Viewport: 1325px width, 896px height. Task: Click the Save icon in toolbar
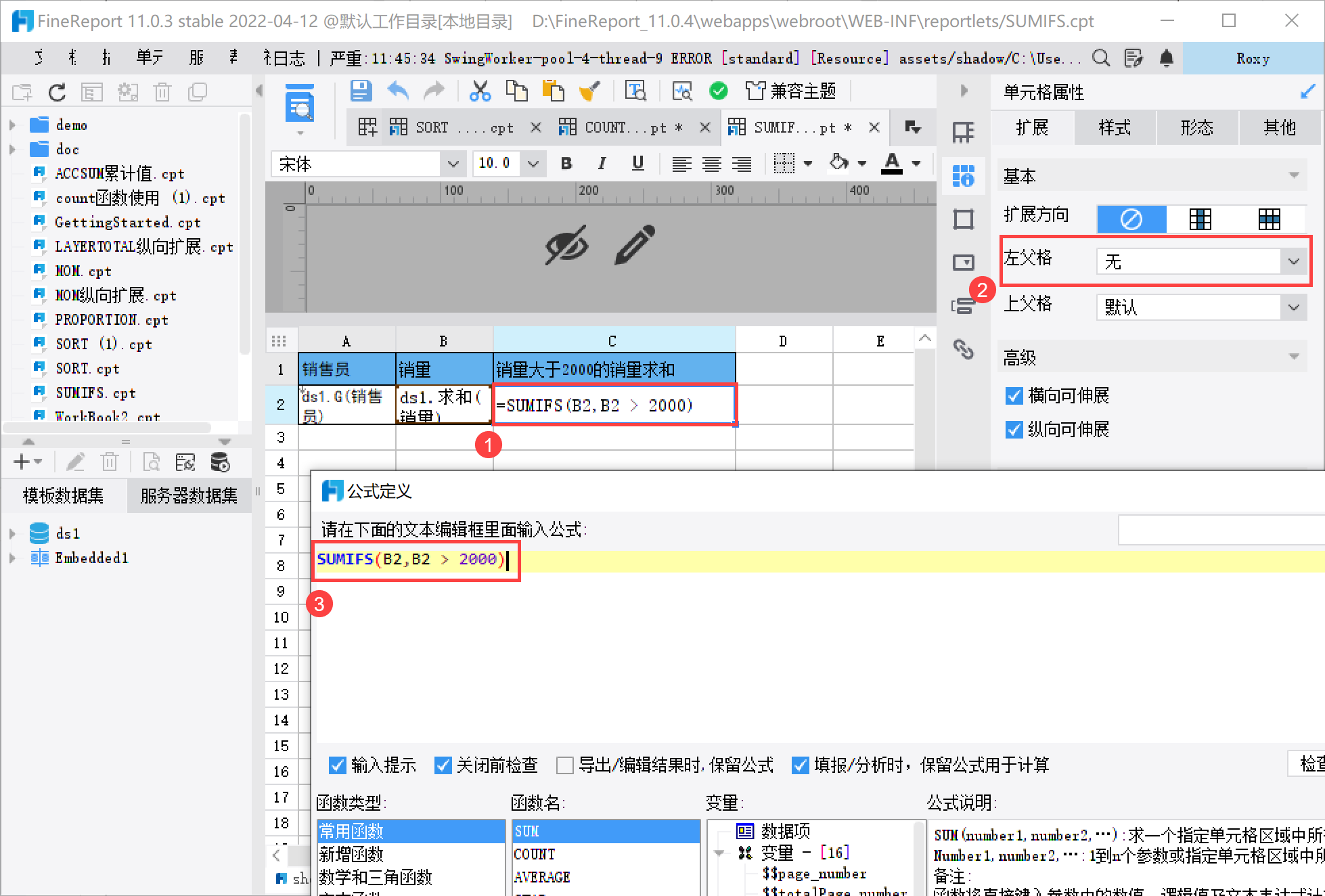(361, 91)
